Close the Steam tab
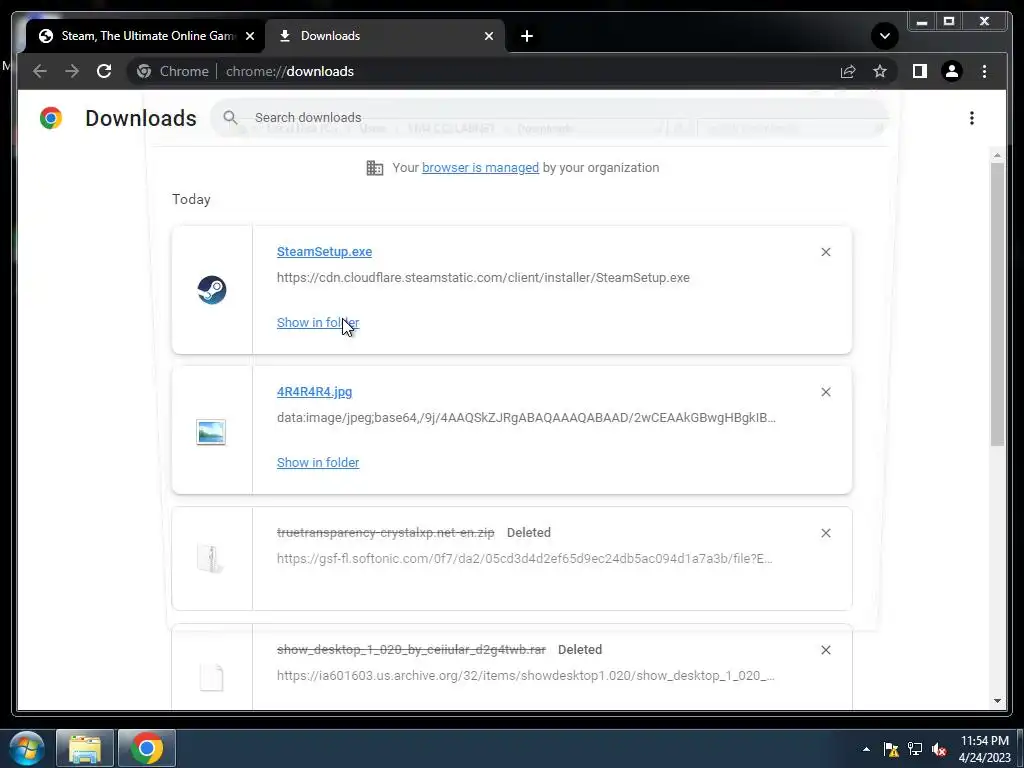The height and width of the screenshot is (768, 1024). tap(249, 36)
